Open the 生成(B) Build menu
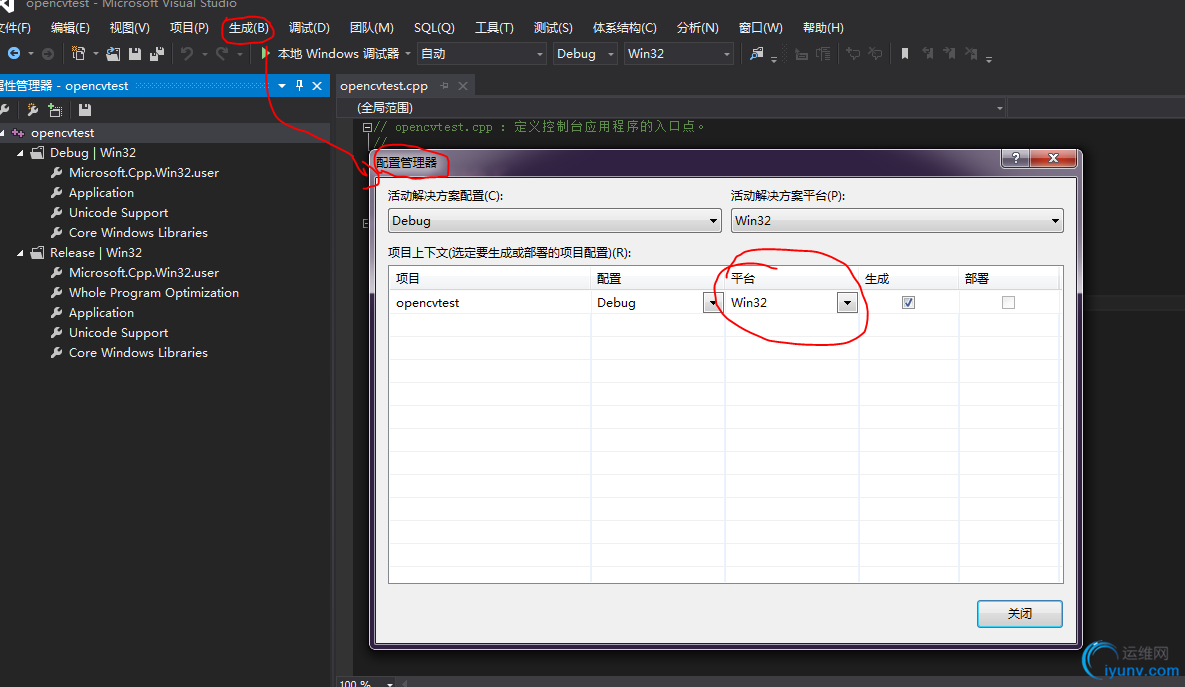Image resolution: width=1185 pixels, height=687 pixels. pos(248,28)
